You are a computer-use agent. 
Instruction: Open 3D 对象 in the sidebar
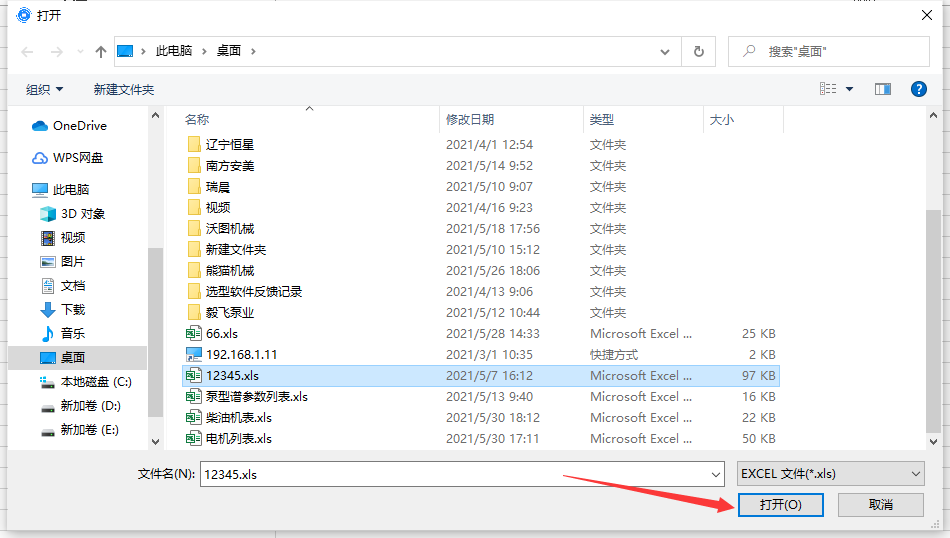pos(73,213)
